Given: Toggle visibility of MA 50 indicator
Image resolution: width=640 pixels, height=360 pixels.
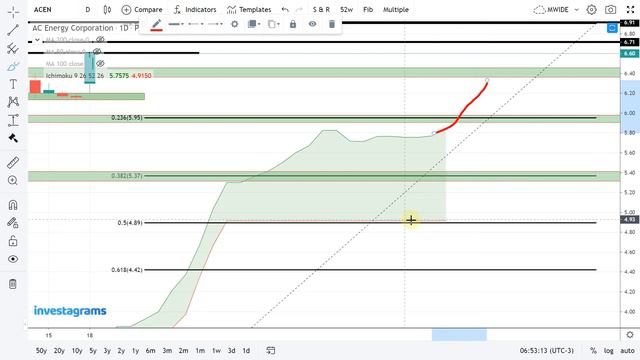Looking at the screenshot, I should (x=97, y=51).
